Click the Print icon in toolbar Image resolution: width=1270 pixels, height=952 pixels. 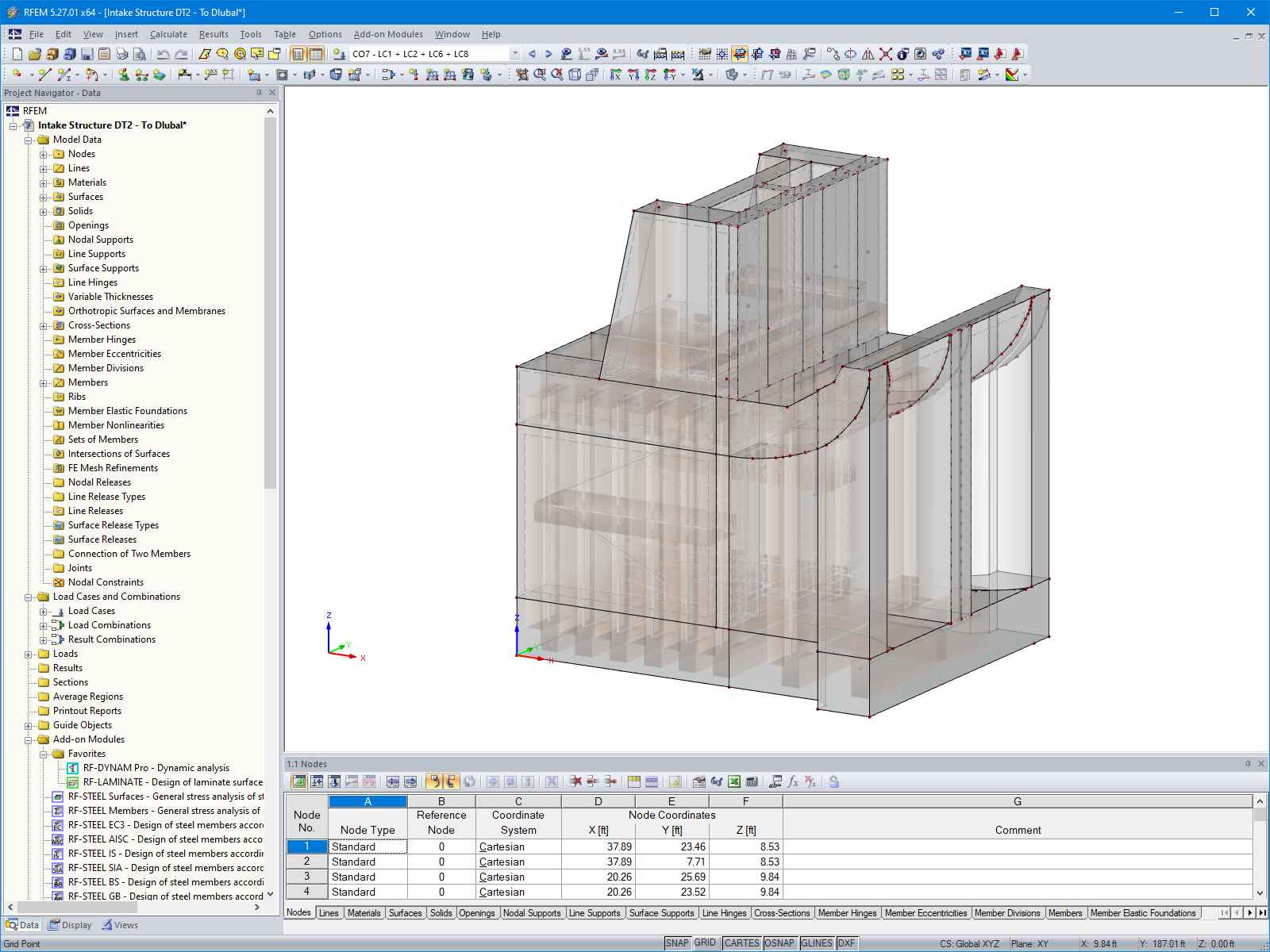[122, 53]
